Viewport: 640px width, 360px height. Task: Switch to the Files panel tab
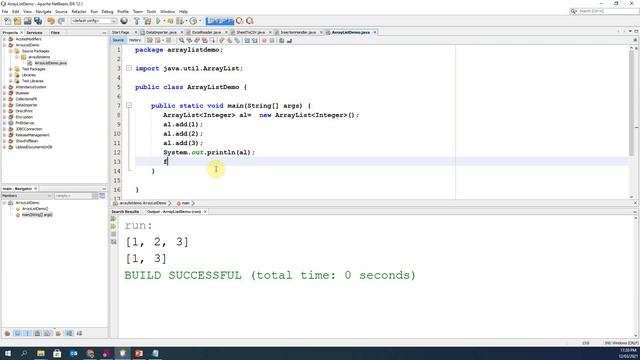55,32
